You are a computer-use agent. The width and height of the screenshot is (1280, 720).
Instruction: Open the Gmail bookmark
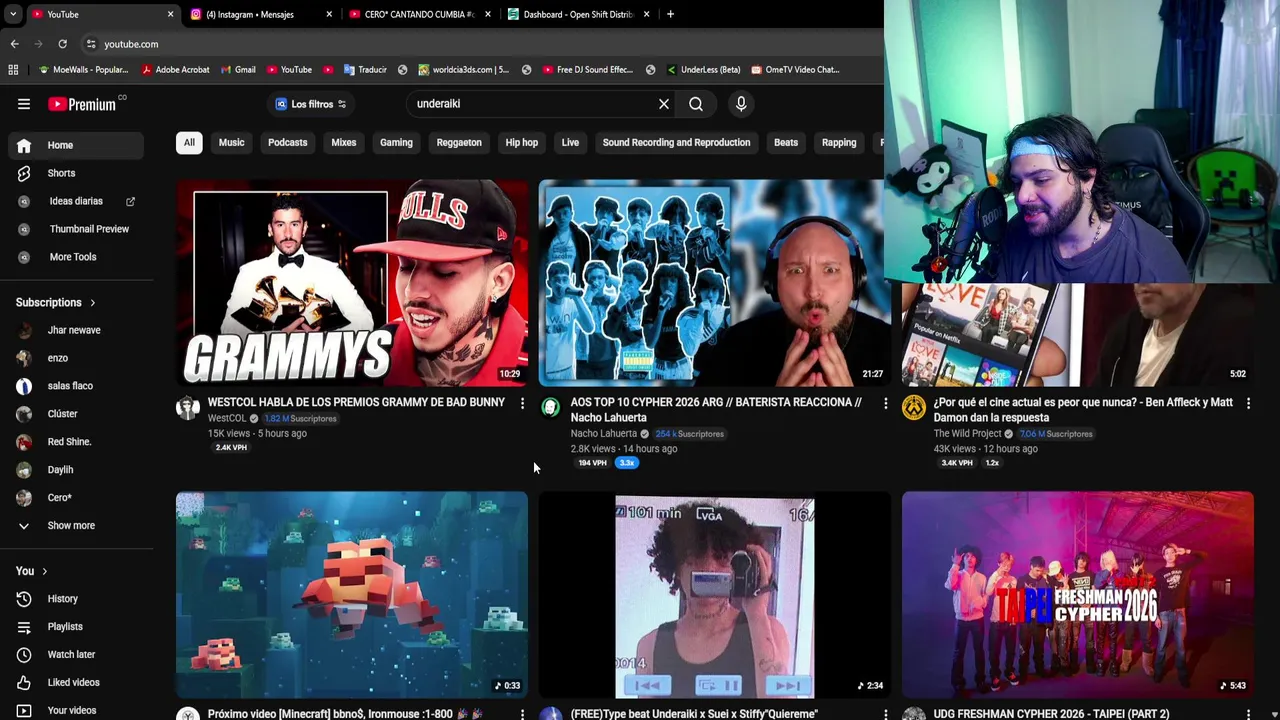pos(238,70)
